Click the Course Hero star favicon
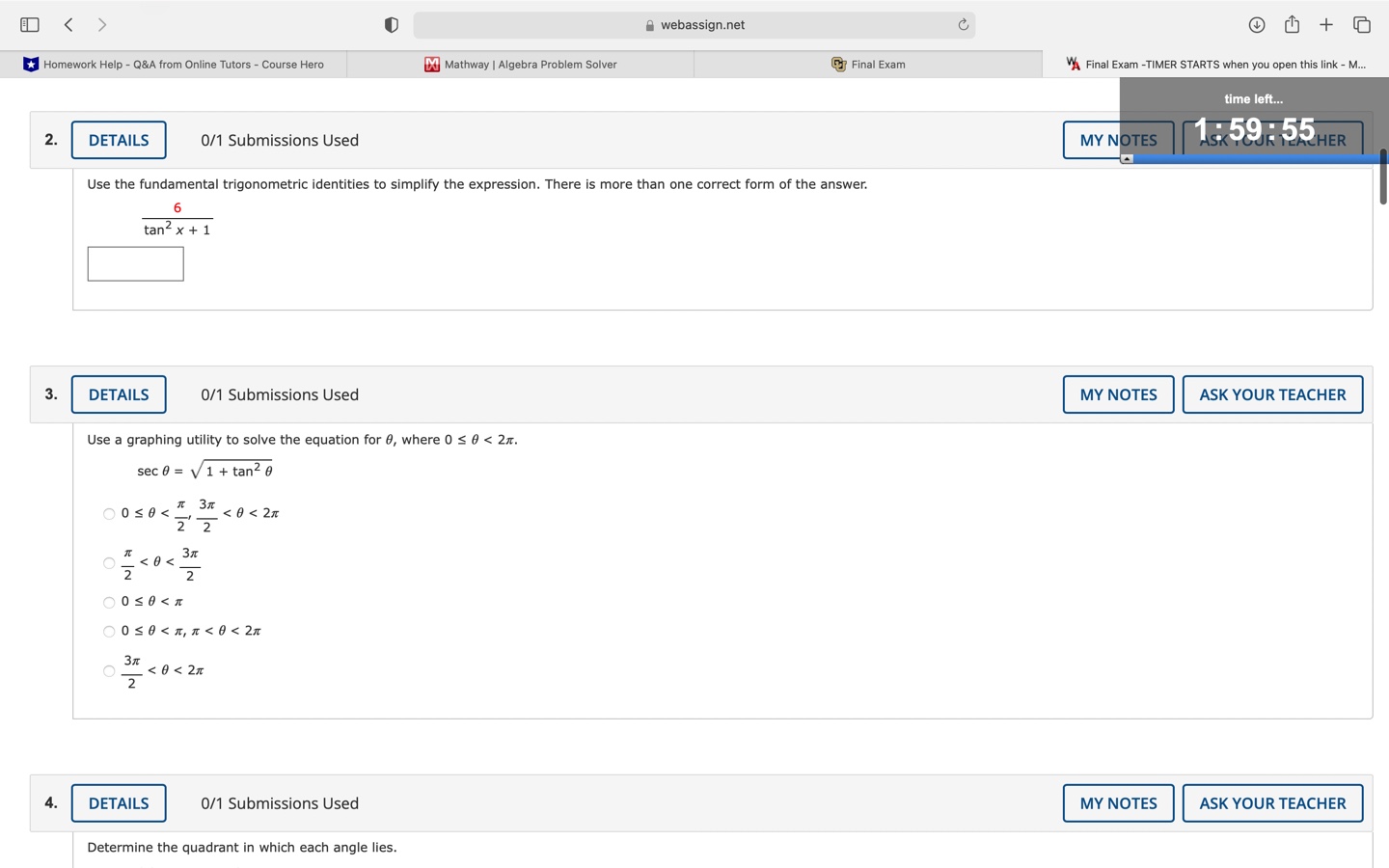 coord(31,64)
